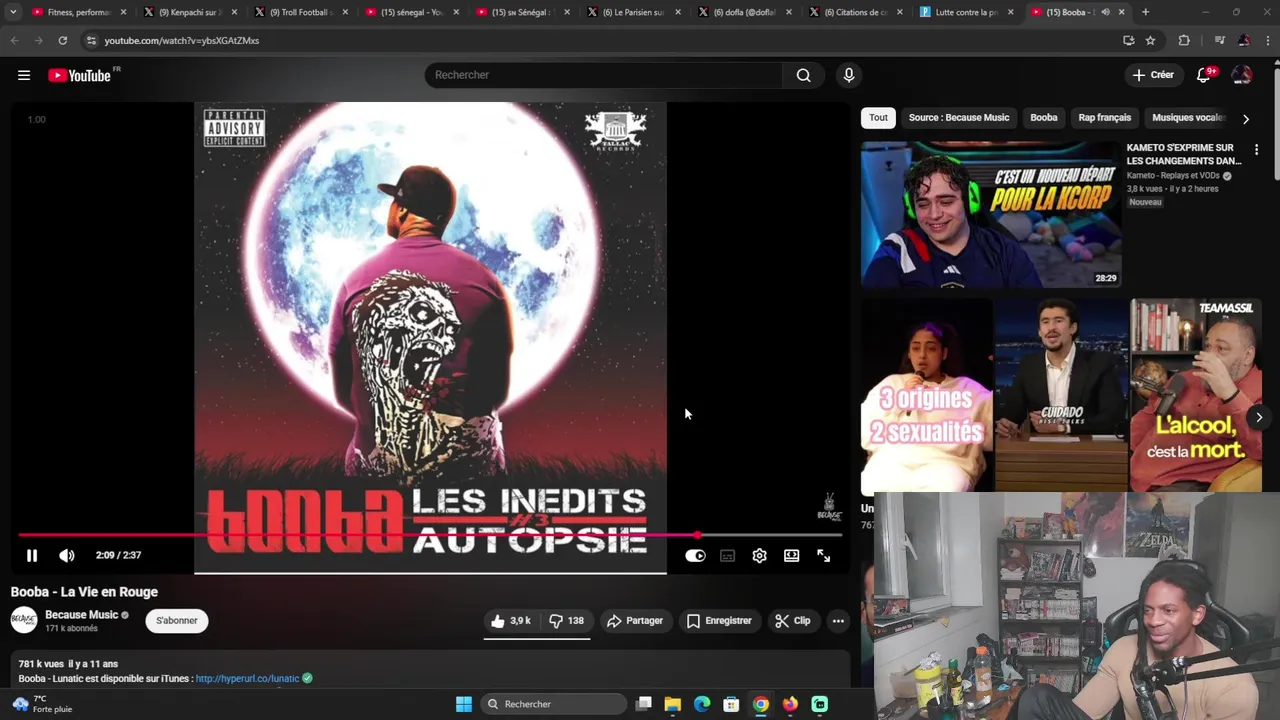Select the Source : Because Music chip
1280x720 pixels.
point(959,118)
